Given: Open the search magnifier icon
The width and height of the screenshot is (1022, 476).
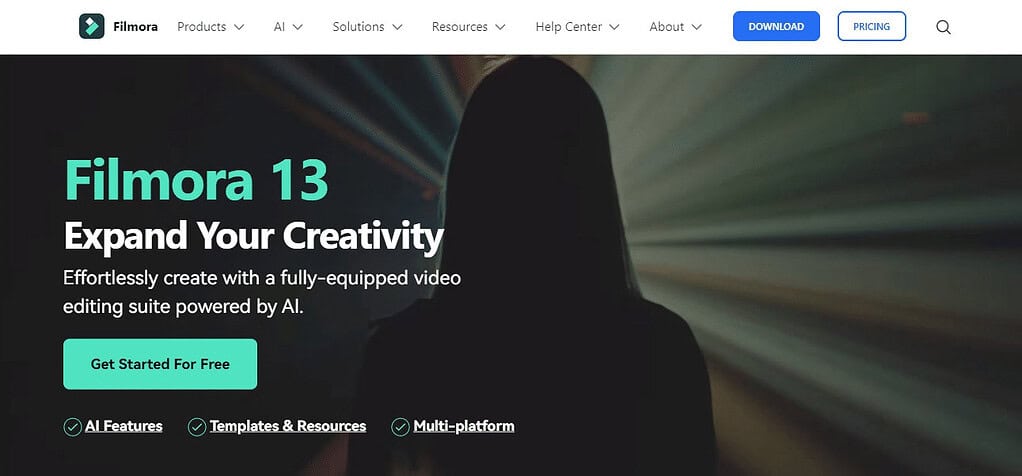Looking at the screenshot, I should 943,27.
